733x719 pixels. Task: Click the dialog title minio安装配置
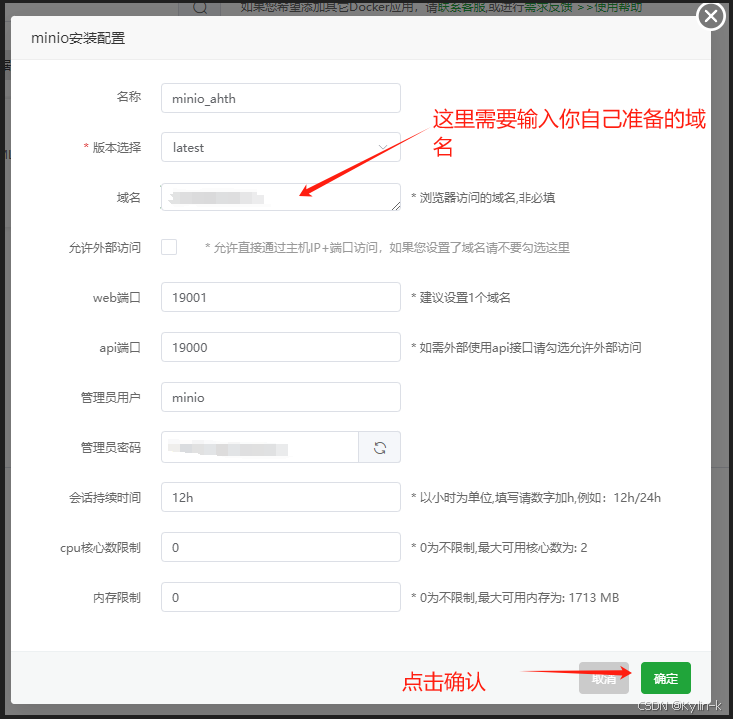point(78,38)
